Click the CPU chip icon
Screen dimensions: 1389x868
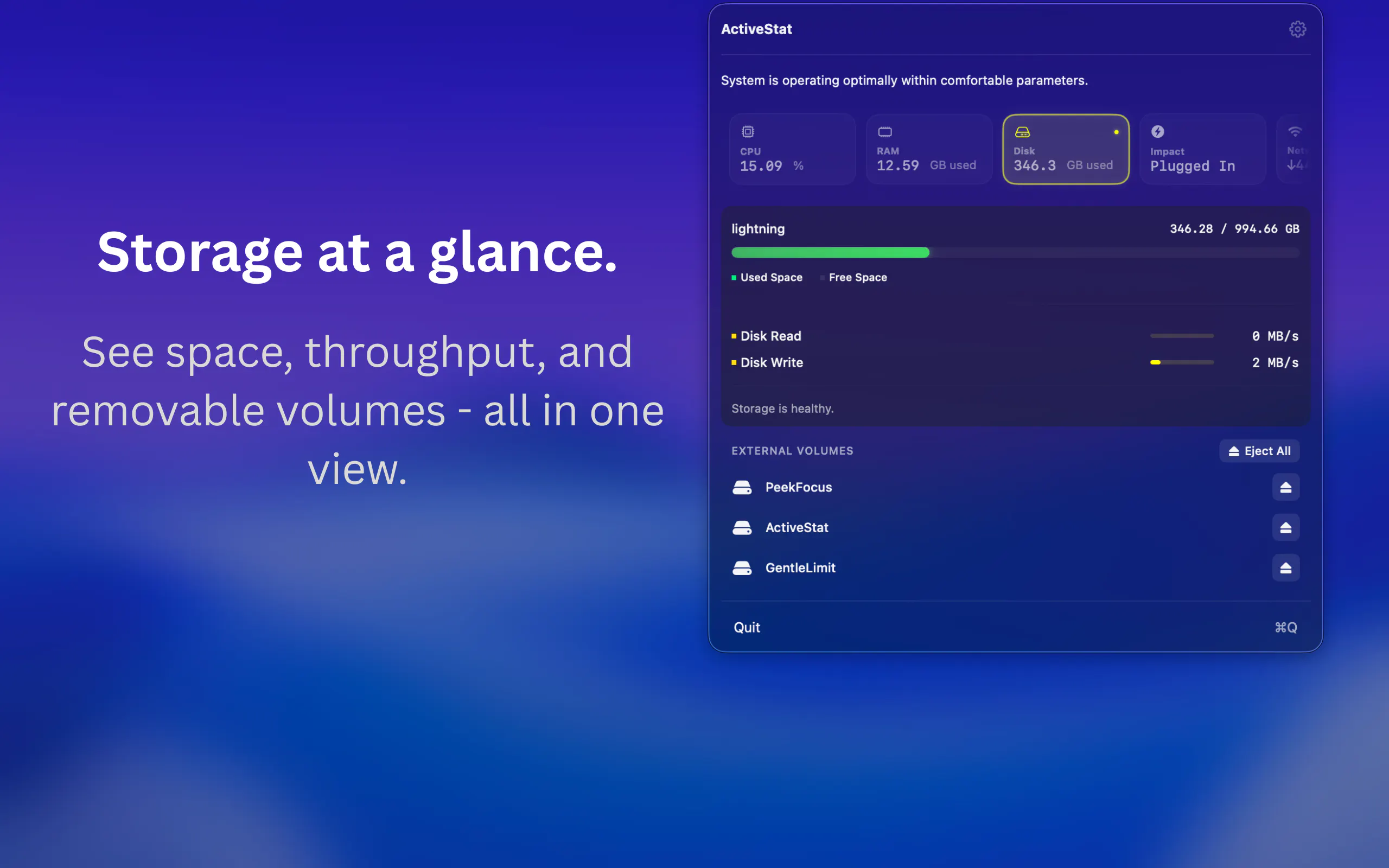pos(747,131)
